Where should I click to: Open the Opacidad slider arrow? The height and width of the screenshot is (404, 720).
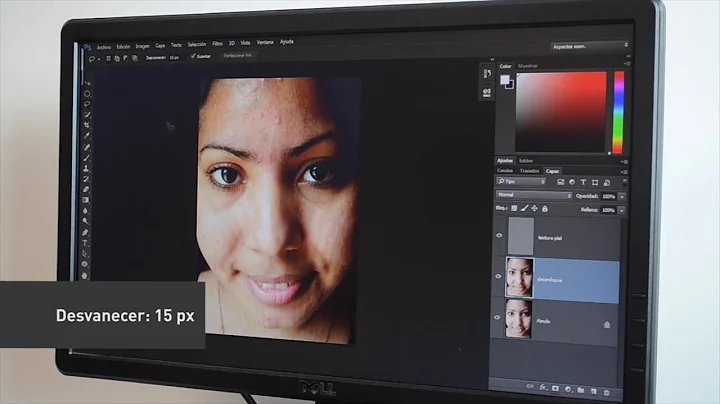click(x=622, y=196)
